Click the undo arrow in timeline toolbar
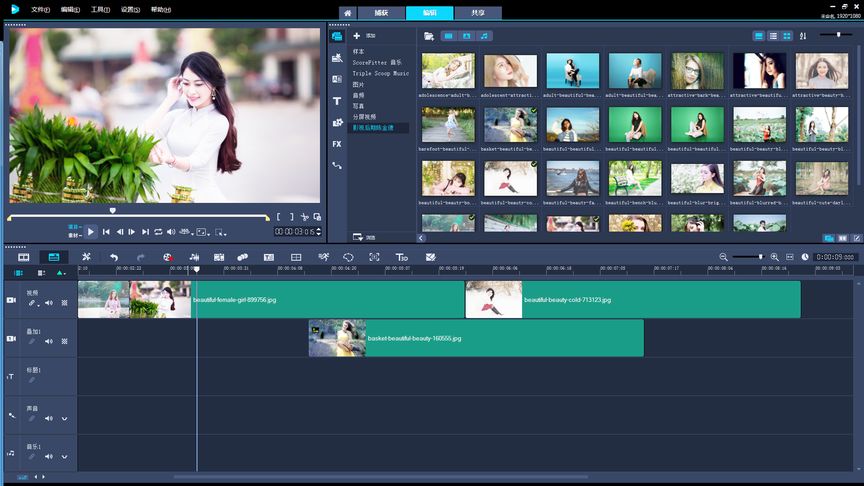The image size is (864, 486). [114, 257]
